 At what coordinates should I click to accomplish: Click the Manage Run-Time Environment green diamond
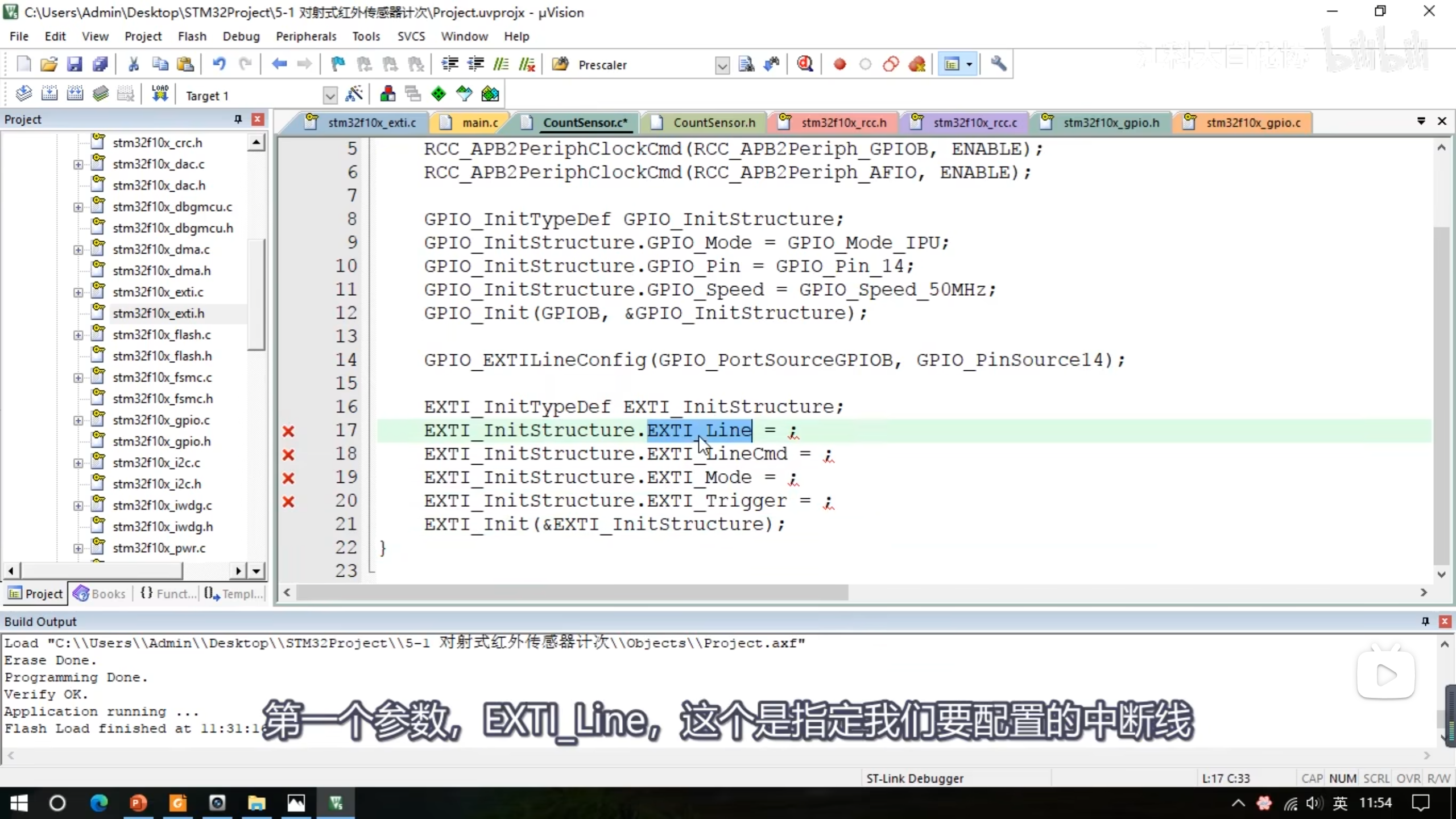[x=439, y=94]
